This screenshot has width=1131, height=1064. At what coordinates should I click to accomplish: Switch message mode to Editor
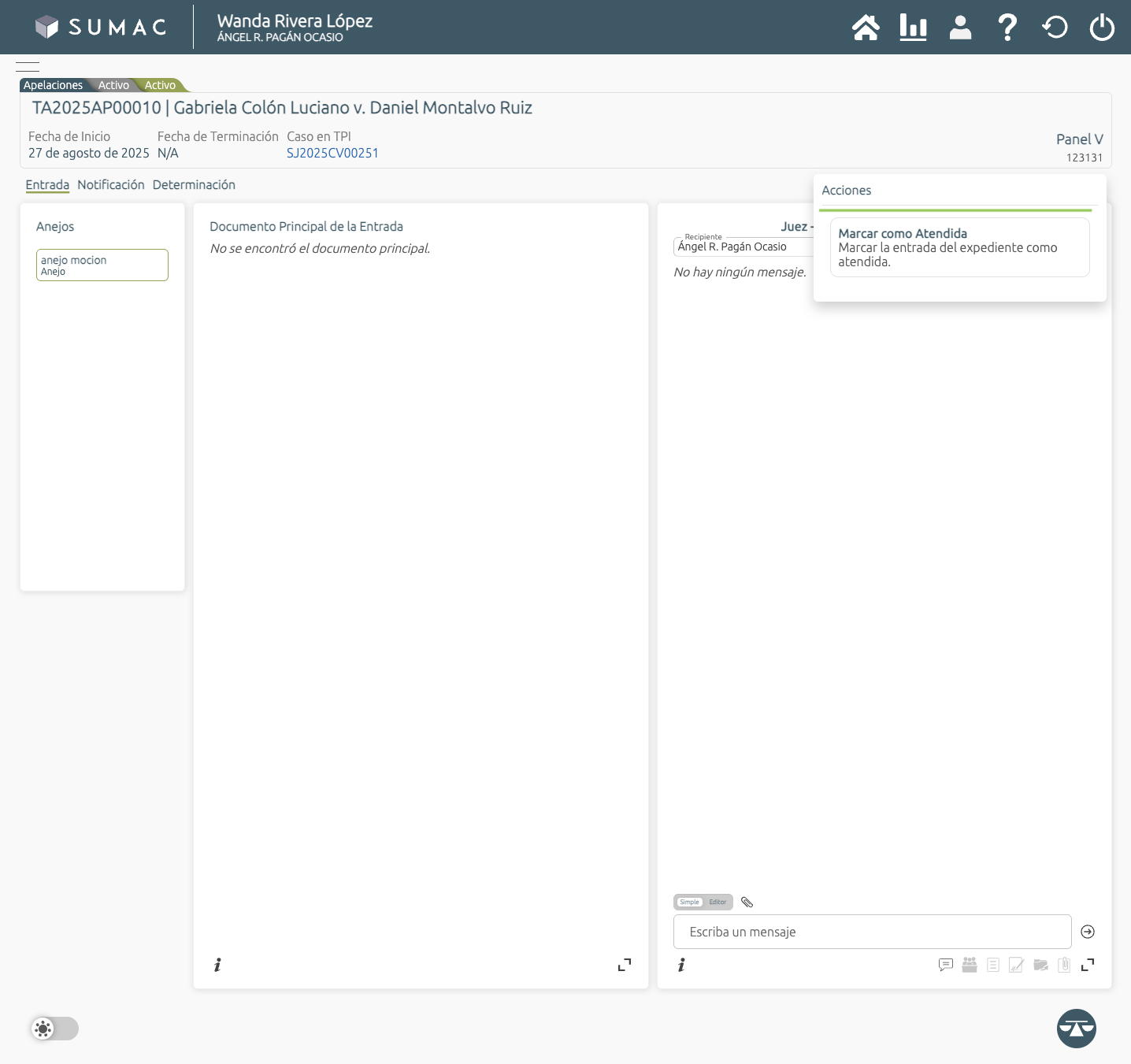coord(718,903)
